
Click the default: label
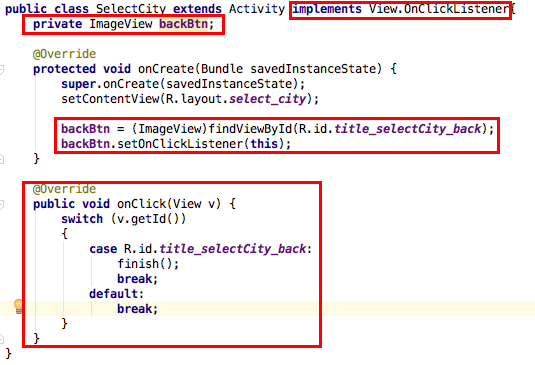click(117, 294)
